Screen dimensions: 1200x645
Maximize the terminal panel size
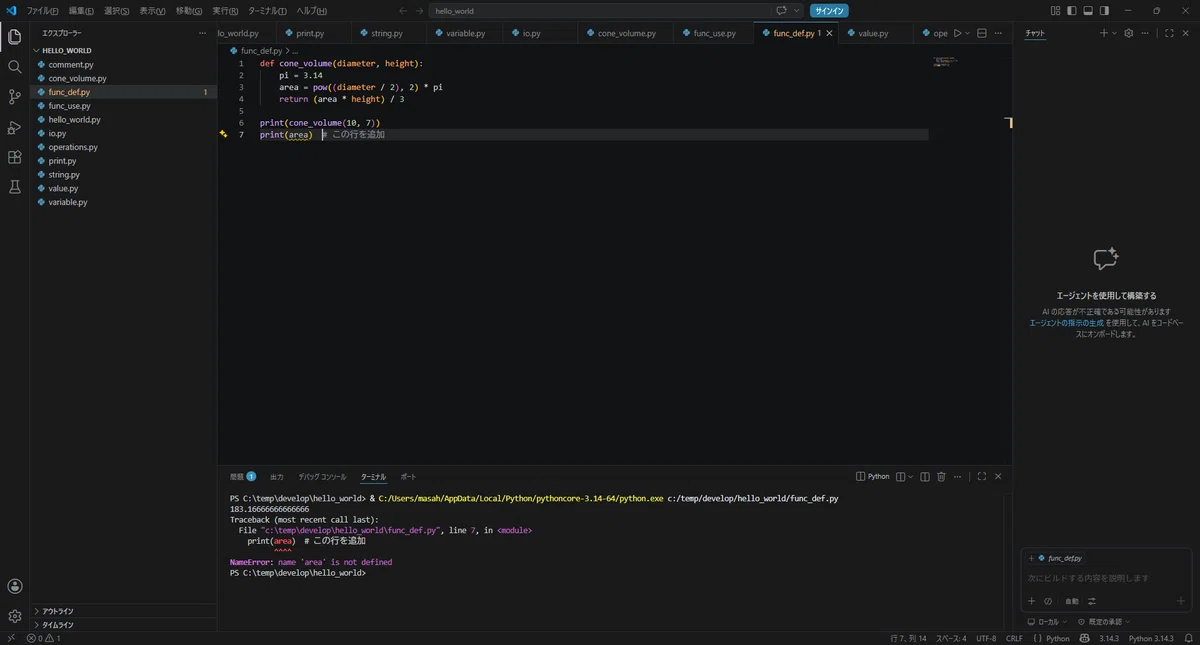[982, 477]
